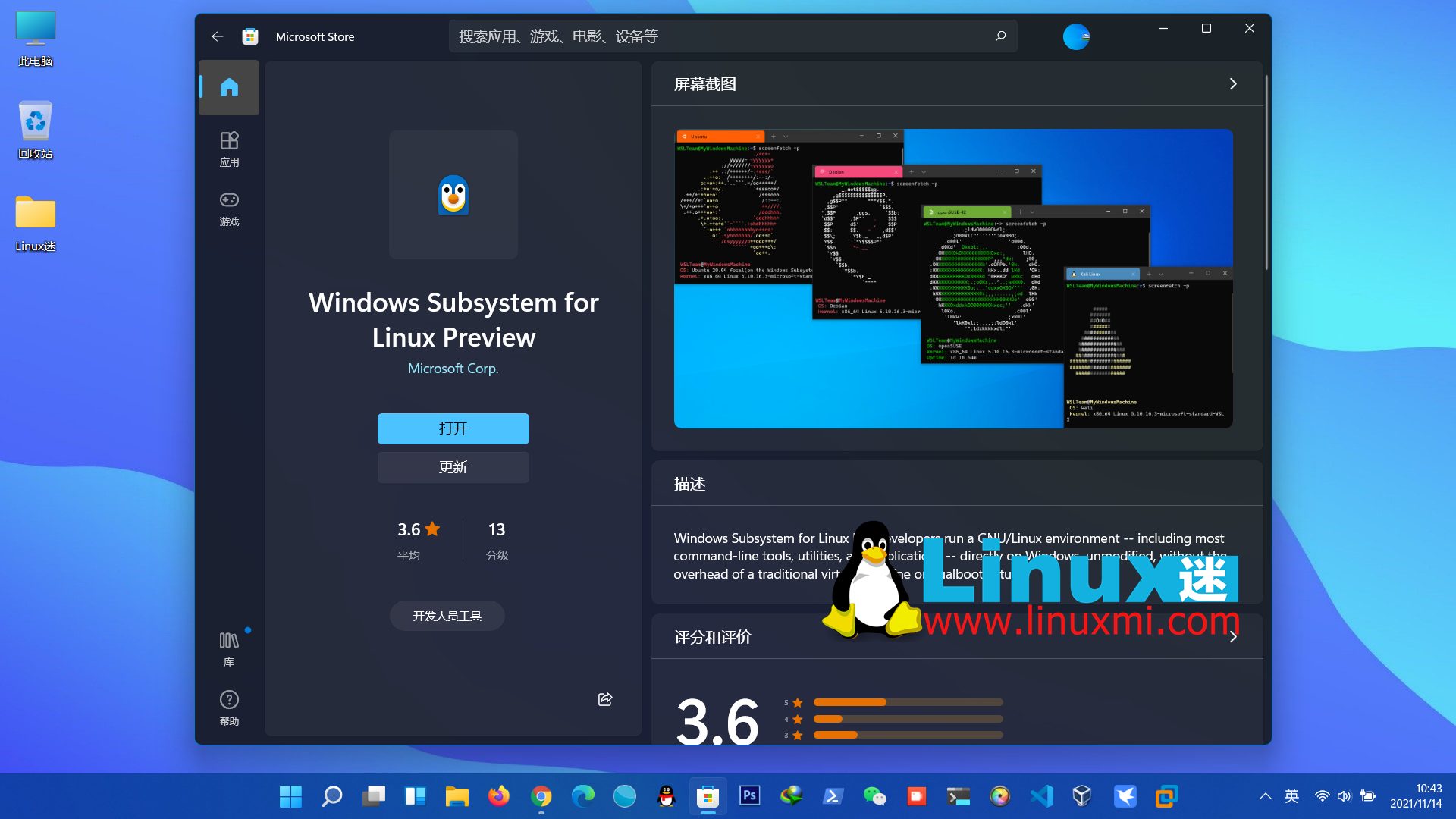This screenshot has width=1456, height=819.
Task: Click the 5-star rating bar
Action: click(x=907, y=702)
